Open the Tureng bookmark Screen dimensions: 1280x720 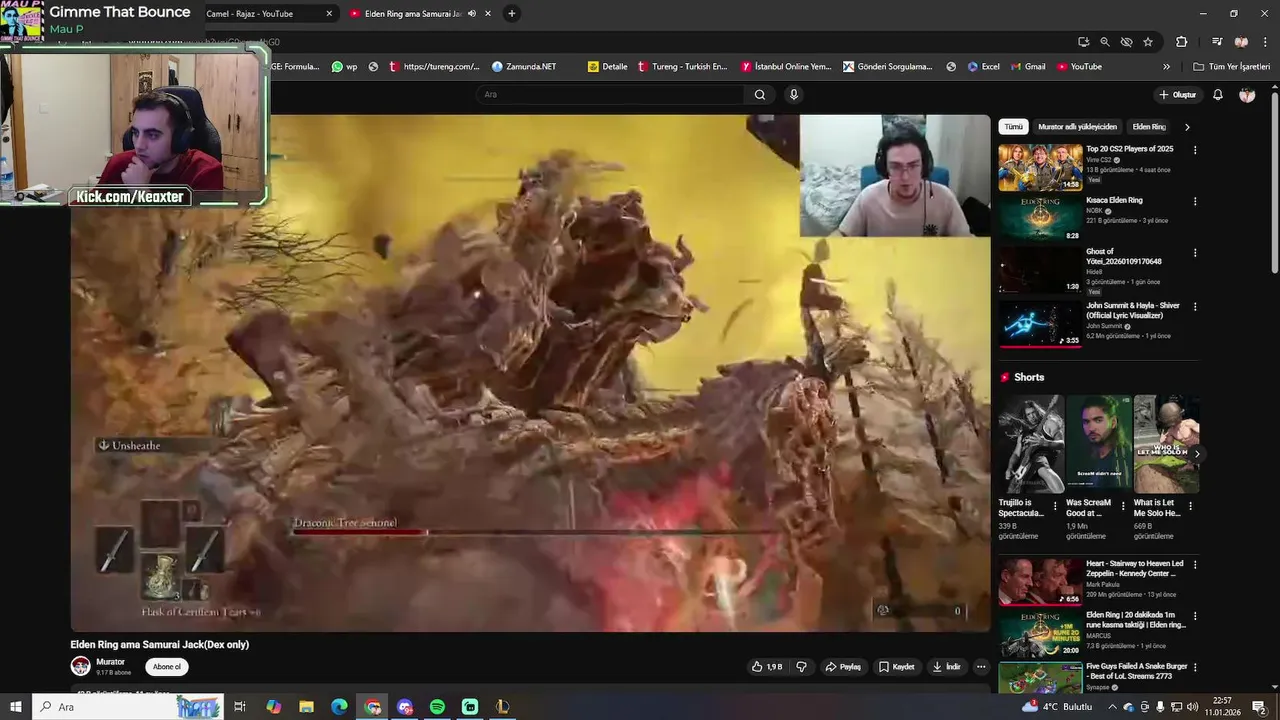pos(682,67)
